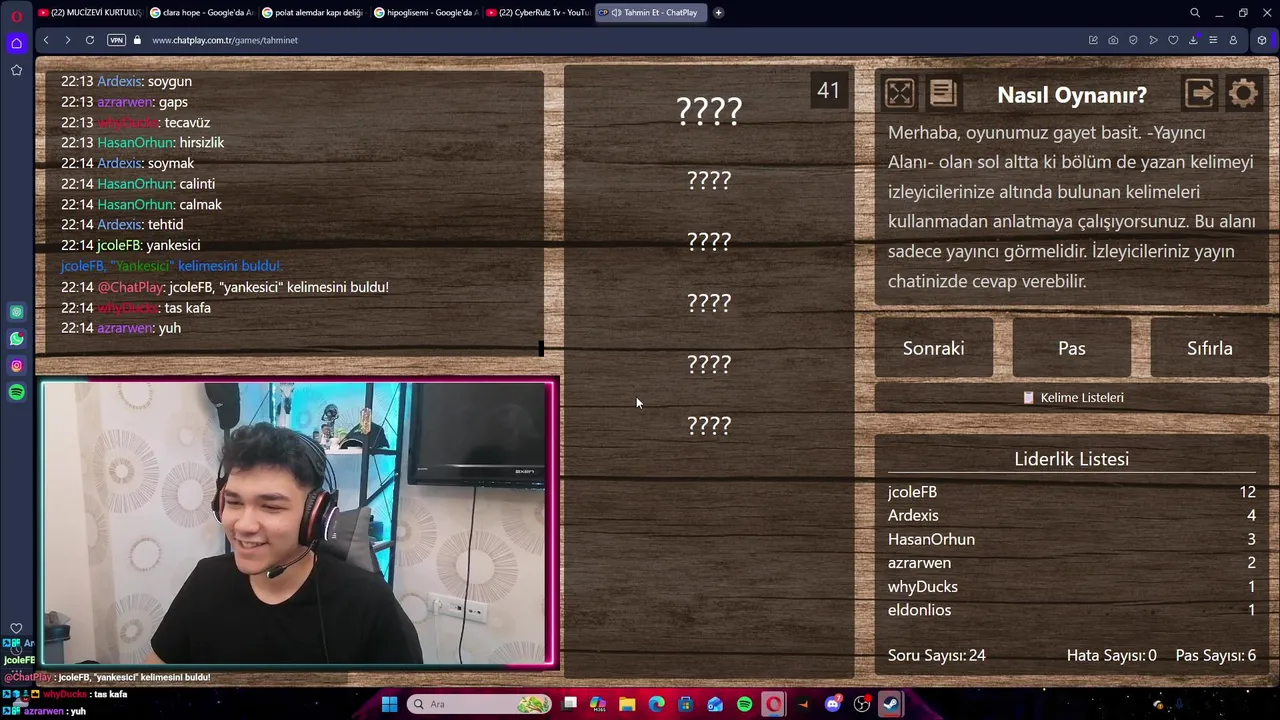Click the edit page pencil icon in toolbar
Image resolution: width=1280 pixels, height=720 pixels.
1093,40
